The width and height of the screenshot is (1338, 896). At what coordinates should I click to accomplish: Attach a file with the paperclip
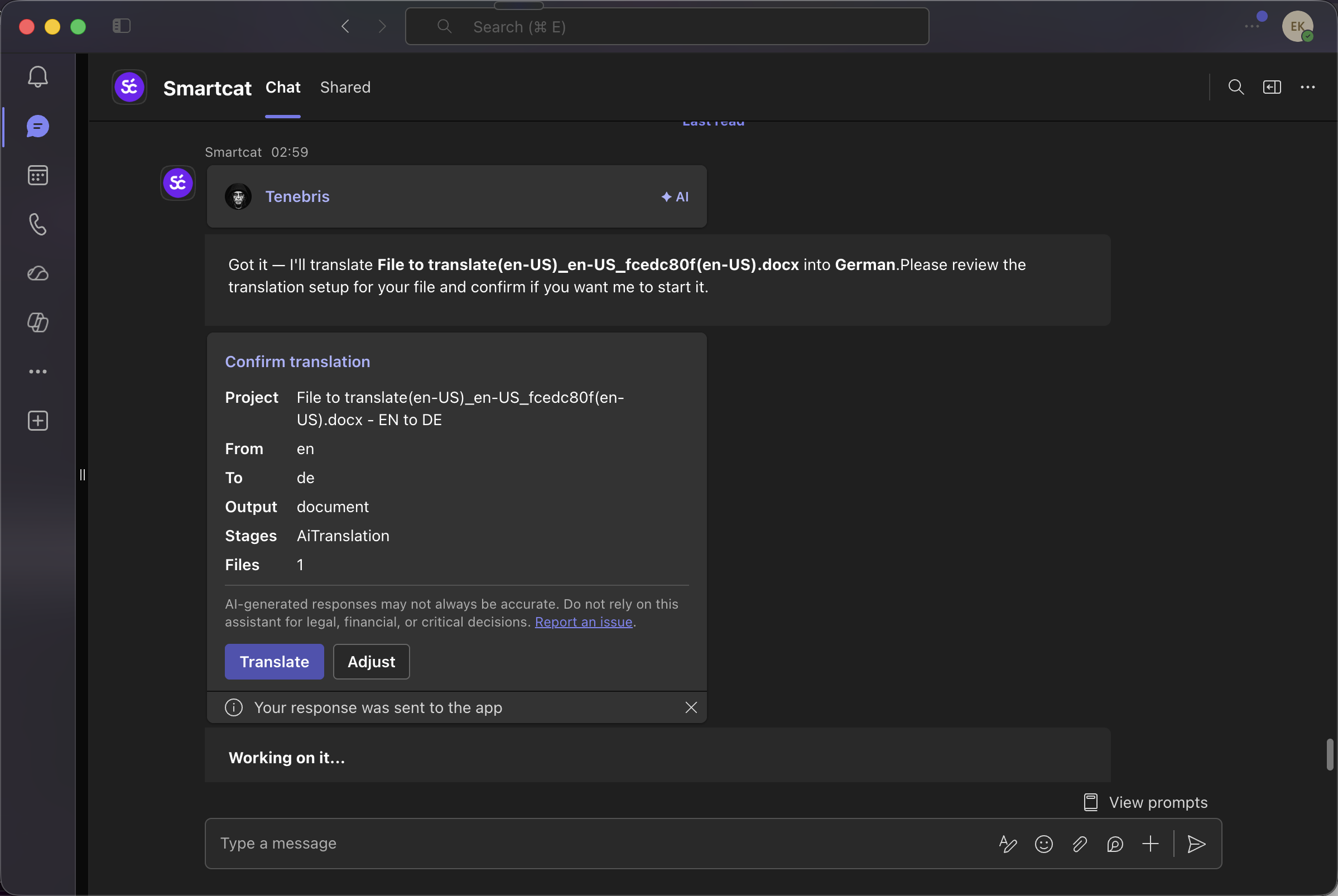click(x=1079, y=844)
